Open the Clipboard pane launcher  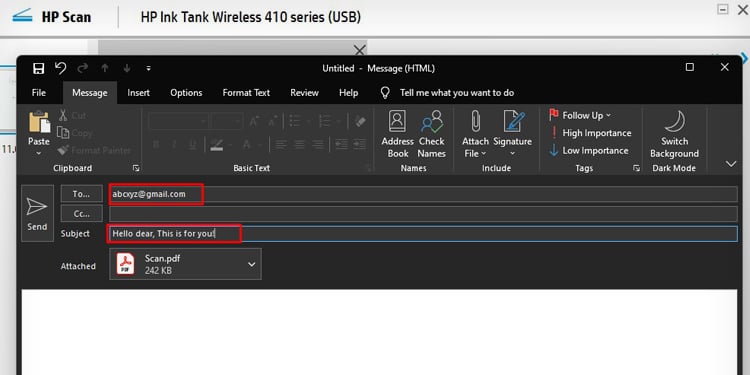136,168
